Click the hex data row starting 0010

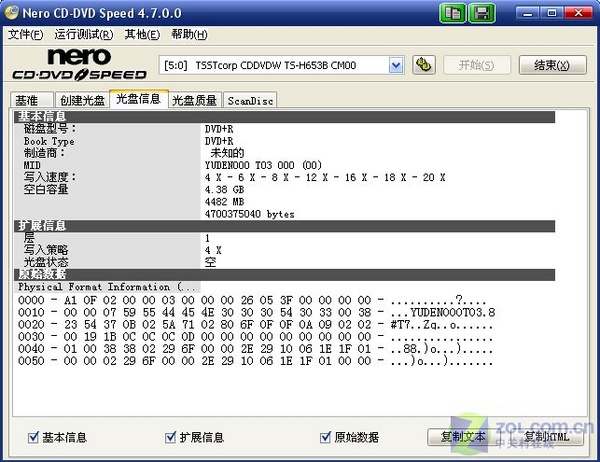pyautogui.click(x=256, y=312)
